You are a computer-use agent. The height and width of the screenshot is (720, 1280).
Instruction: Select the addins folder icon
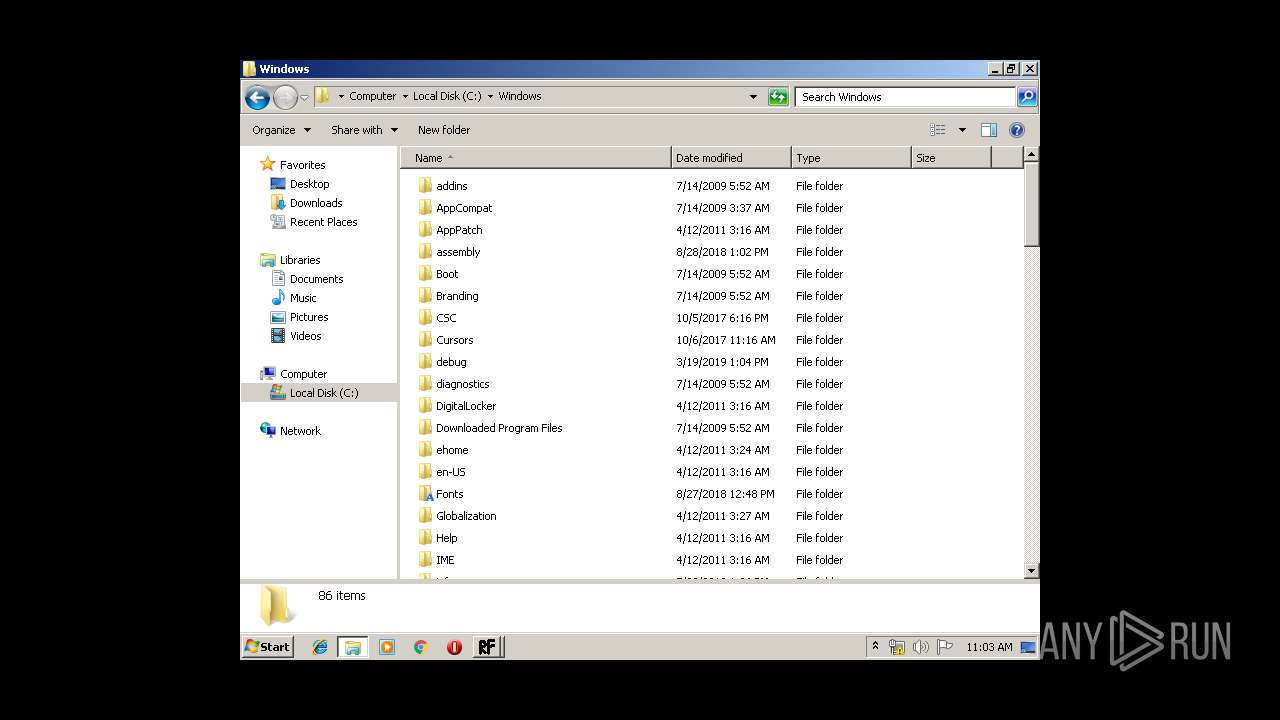pos(425,186)
